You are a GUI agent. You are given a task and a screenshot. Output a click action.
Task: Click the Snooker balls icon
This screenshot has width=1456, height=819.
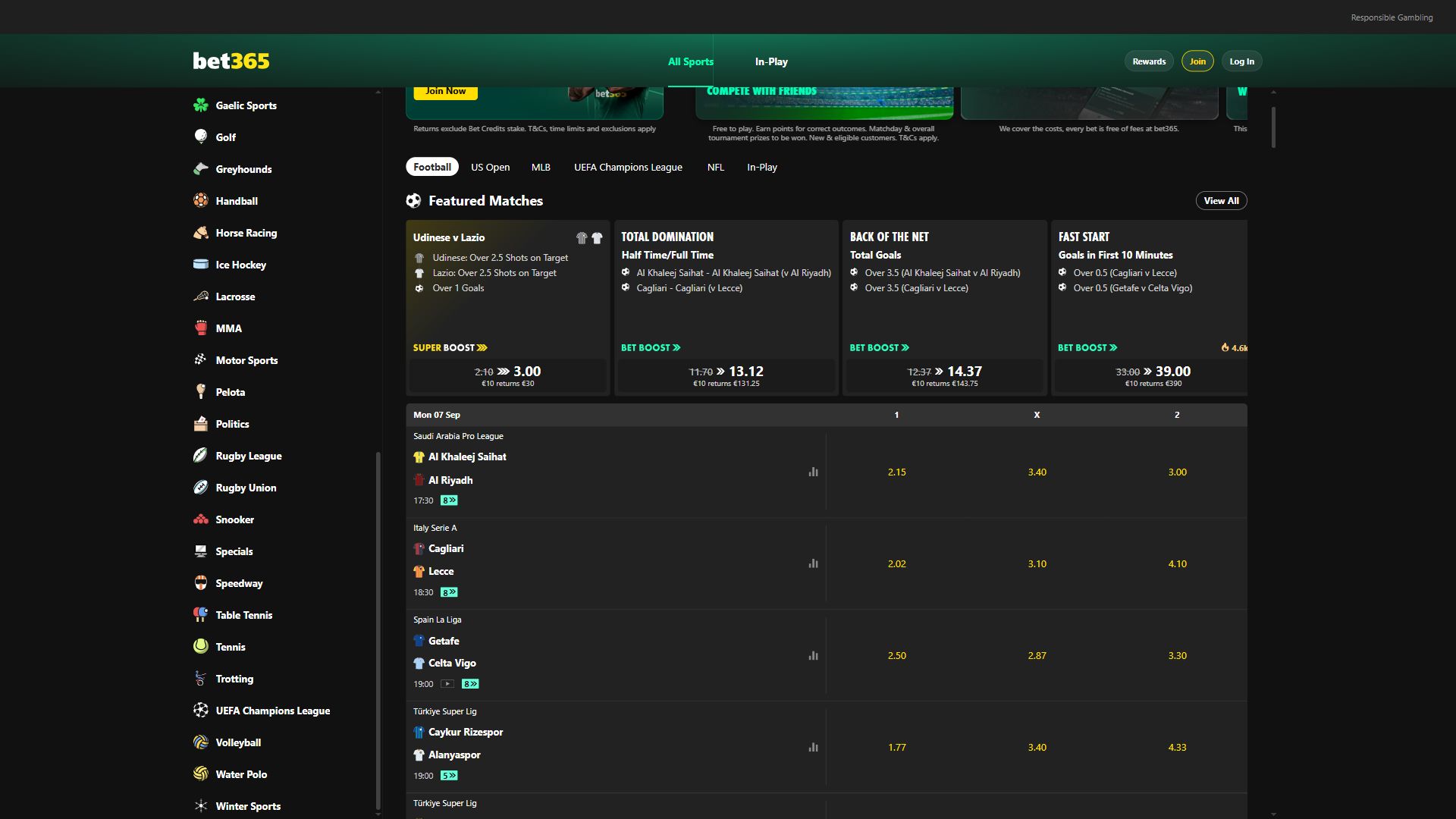point(200,519)
